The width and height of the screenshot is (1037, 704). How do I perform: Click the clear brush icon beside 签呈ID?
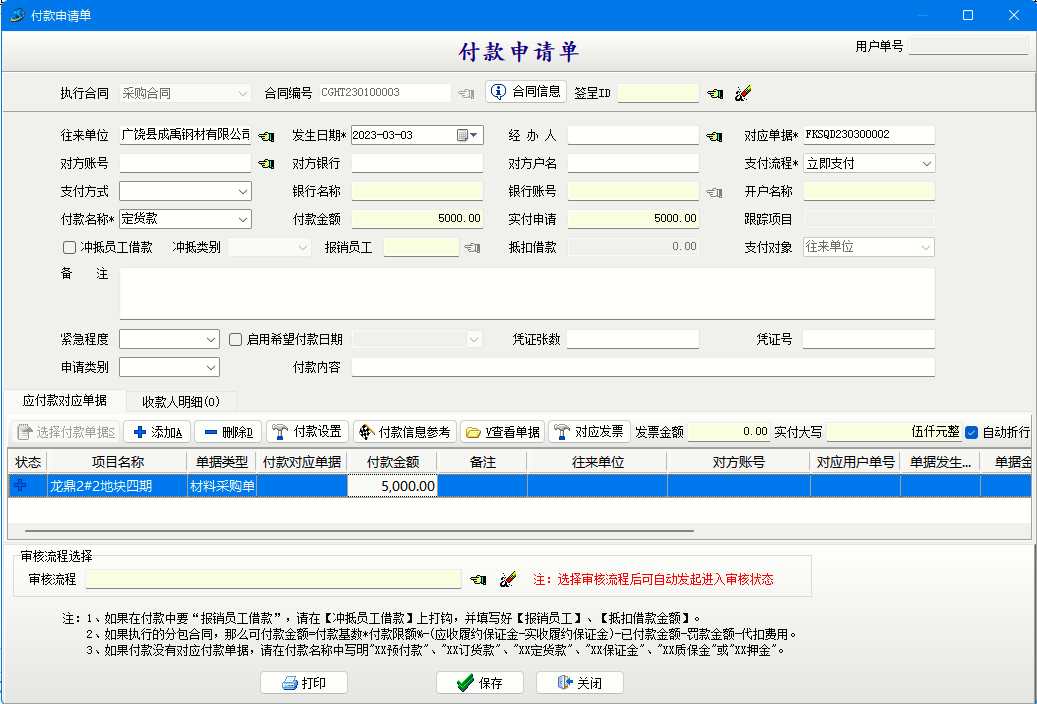[742, 93]
